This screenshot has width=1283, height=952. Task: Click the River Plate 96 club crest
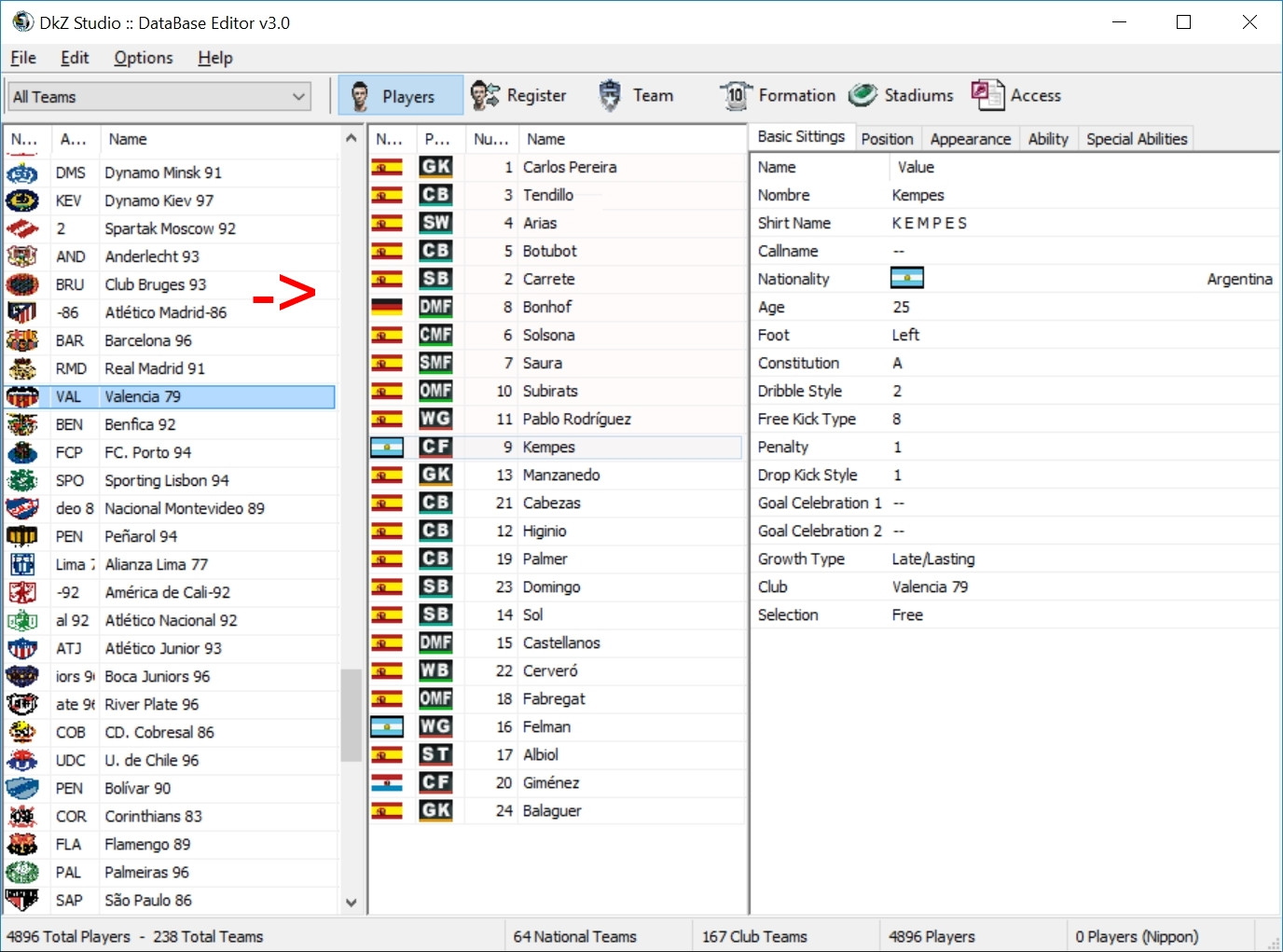[x=22, y=704]
